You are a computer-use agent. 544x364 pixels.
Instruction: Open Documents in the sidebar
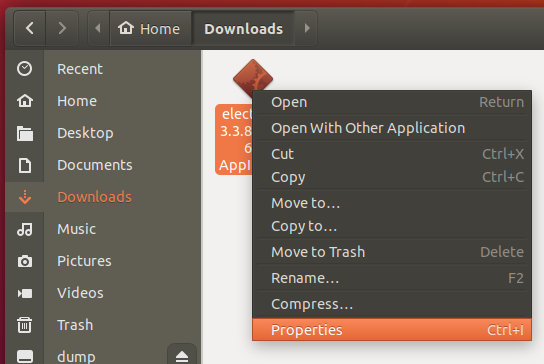pyautogui.click(x=95, y=165)
